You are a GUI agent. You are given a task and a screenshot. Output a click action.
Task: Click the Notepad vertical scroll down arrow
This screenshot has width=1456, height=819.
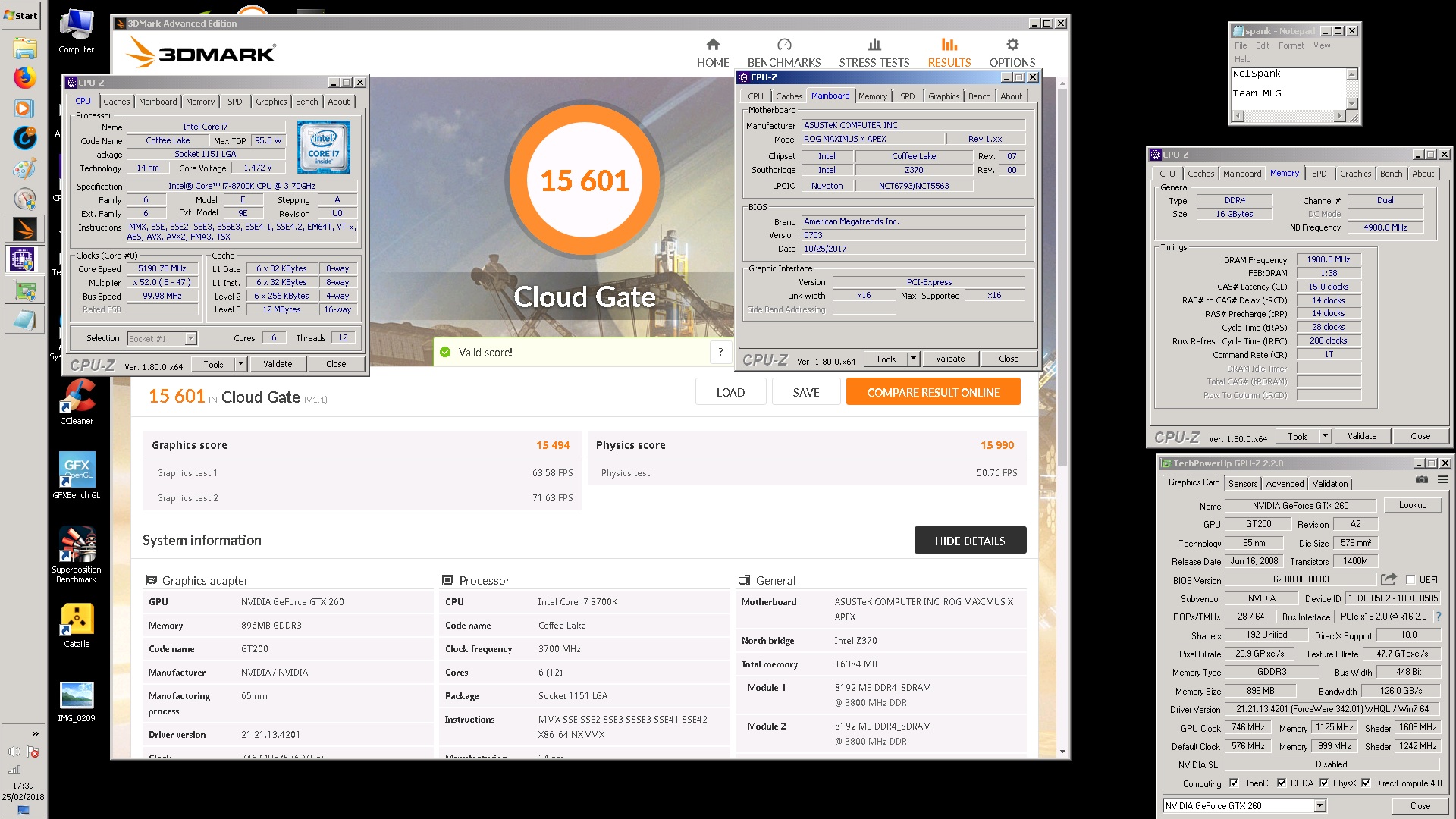point(1351,103)
